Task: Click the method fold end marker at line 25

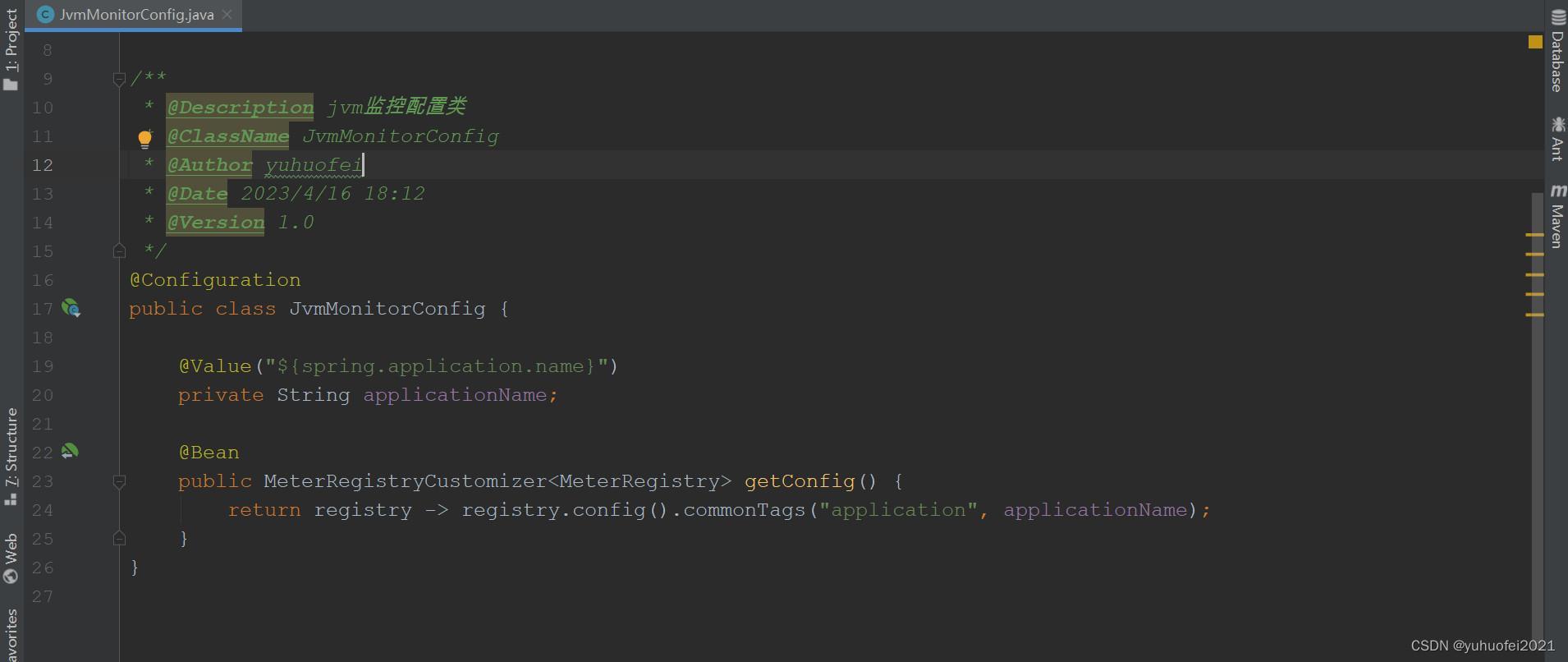Action: [x=119, y=538]
